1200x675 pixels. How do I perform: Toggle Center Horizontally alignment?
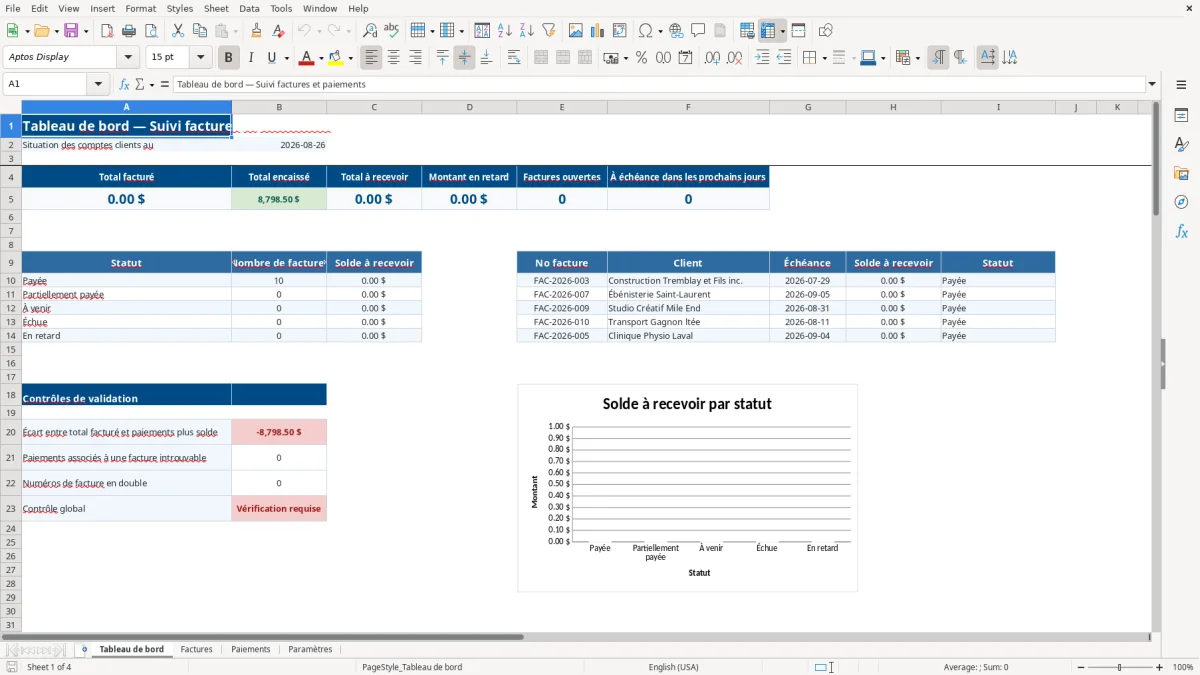pos(394,58)
